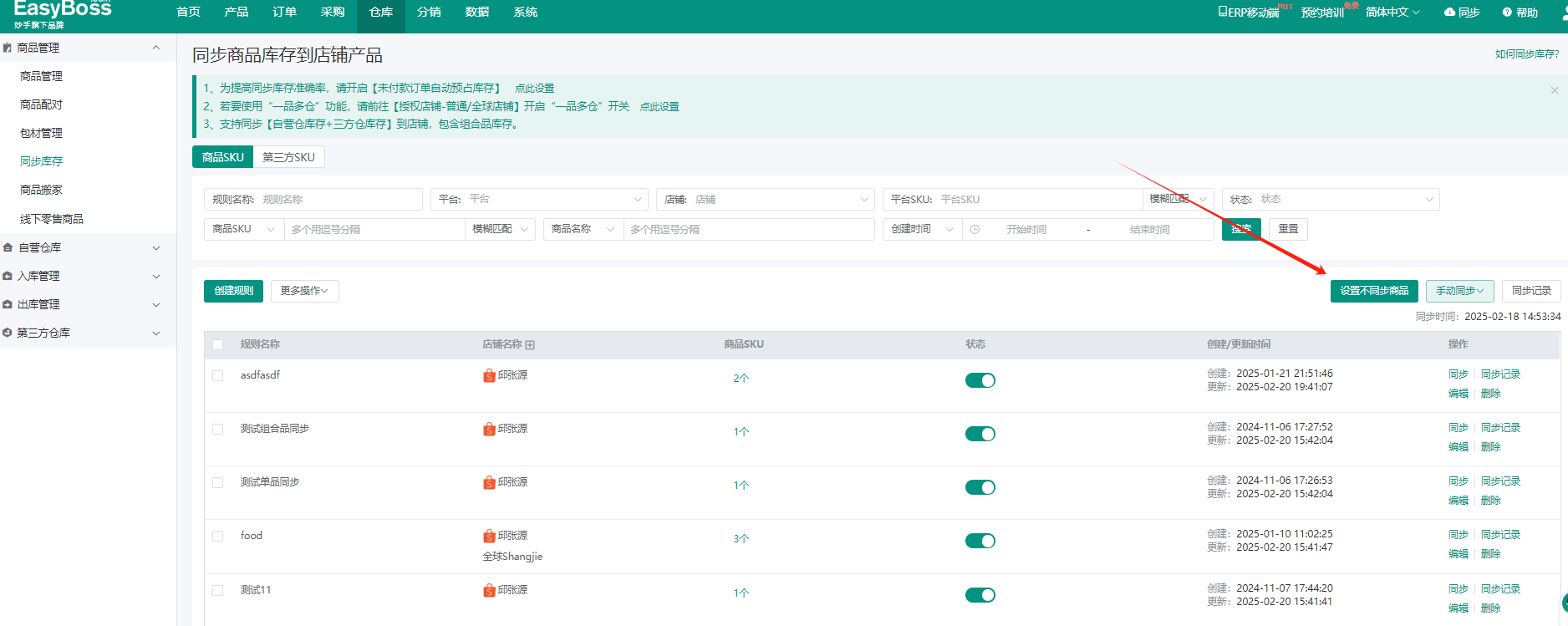The image size is (1568, 626).
Task: Turn off the toggle for food rule
Action: (980, 541)
